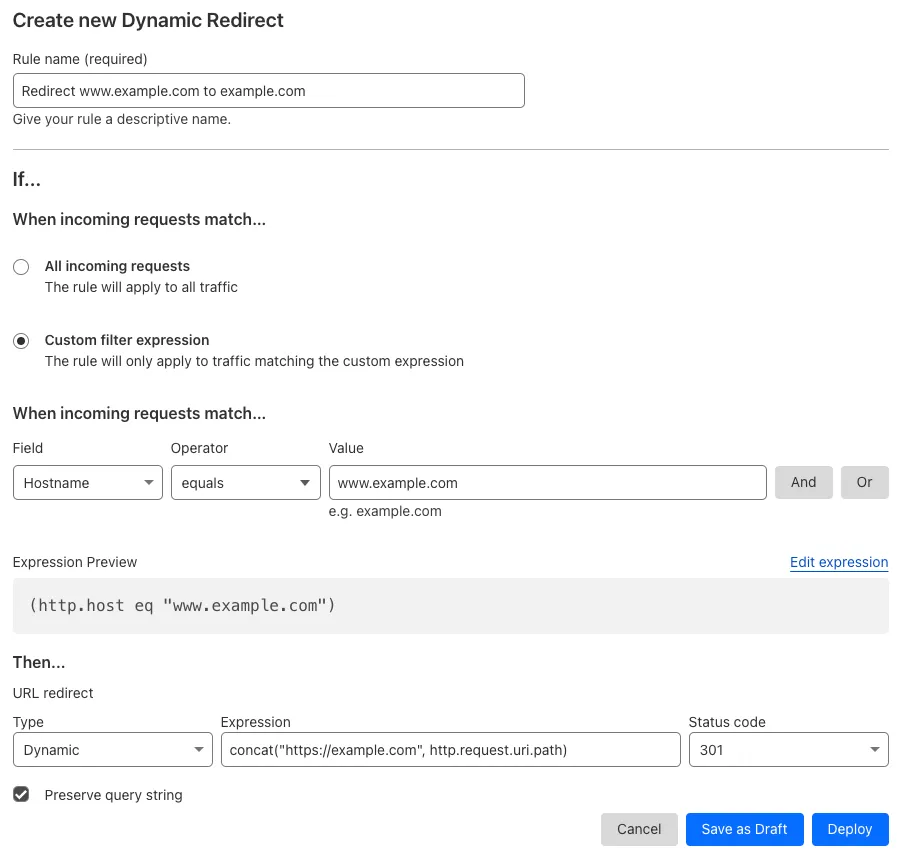Viewport: 907px width, 859px height.
Task: Expand the equals operator chevron
Action: (x=304, y=482)
